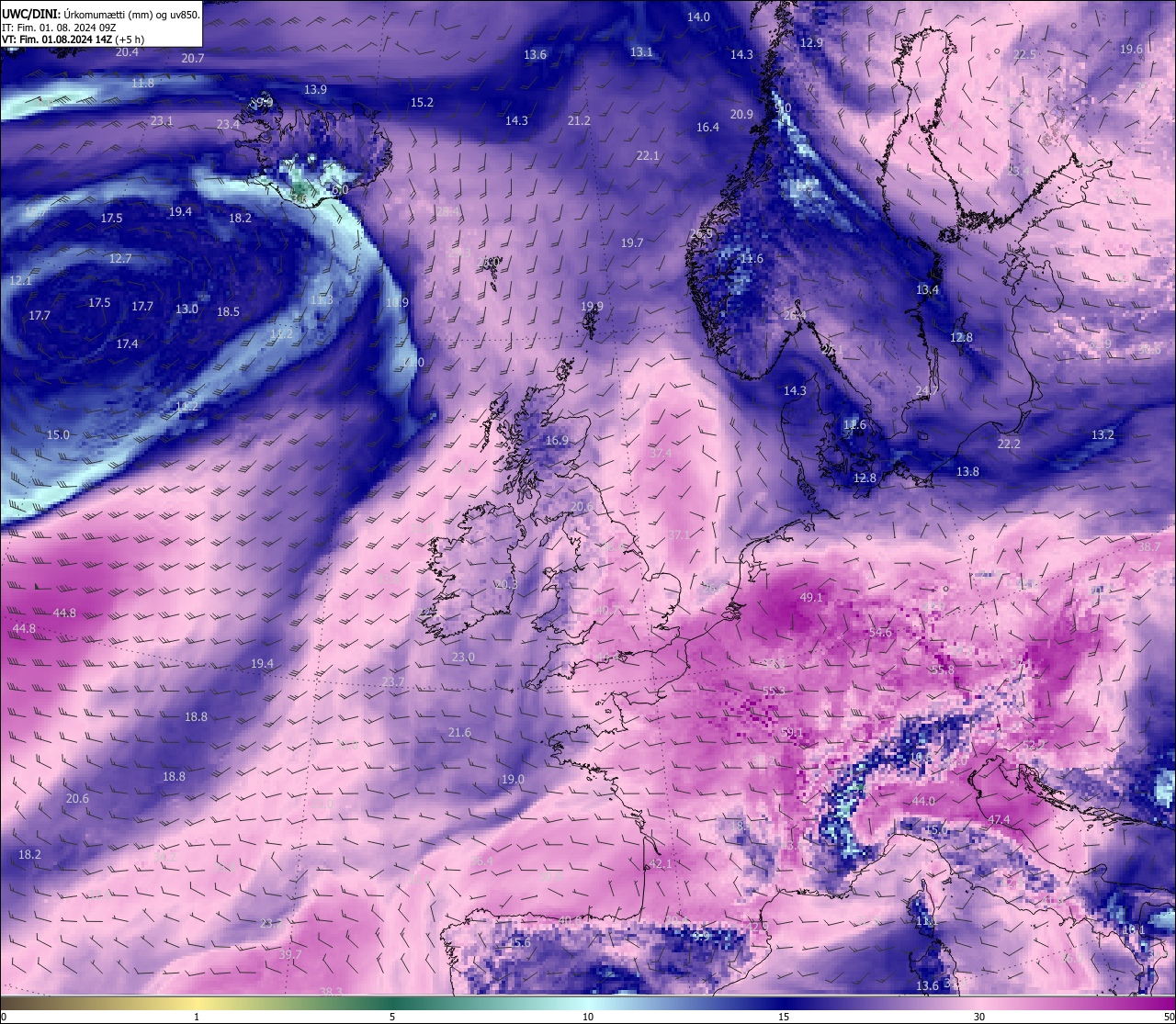This screenshot has height=1024, width=1176.
Task: Click the 12.9 value label
Action: pos(811,43)
